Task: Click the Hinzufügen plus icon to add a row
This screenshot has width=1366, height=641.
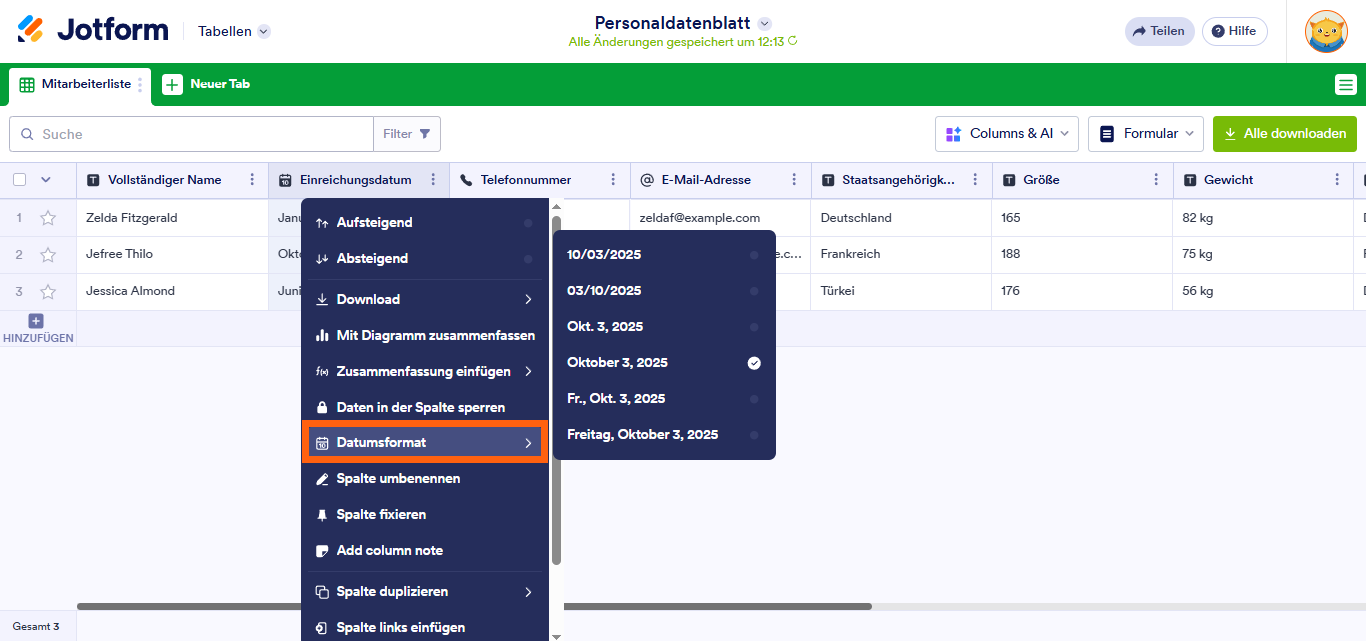Action: click(35, 320)
